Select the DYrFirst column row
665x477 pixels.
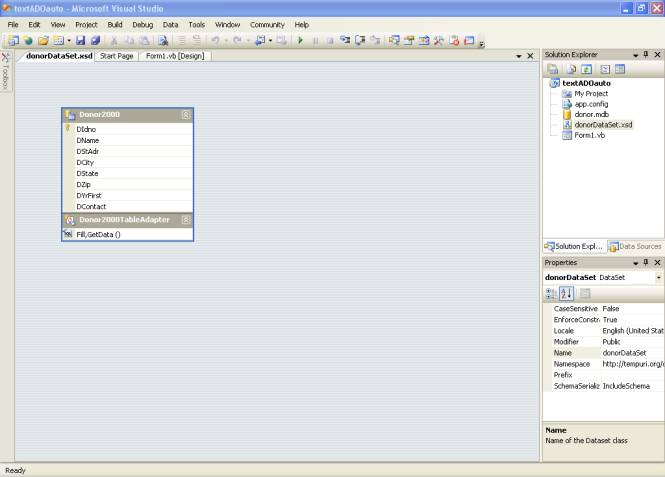click(x=127, y=195)
